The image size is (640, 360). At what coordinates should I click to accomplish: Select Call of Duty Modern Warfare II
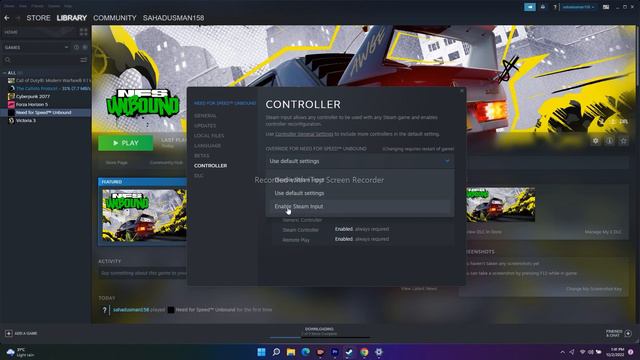point(49,80)
